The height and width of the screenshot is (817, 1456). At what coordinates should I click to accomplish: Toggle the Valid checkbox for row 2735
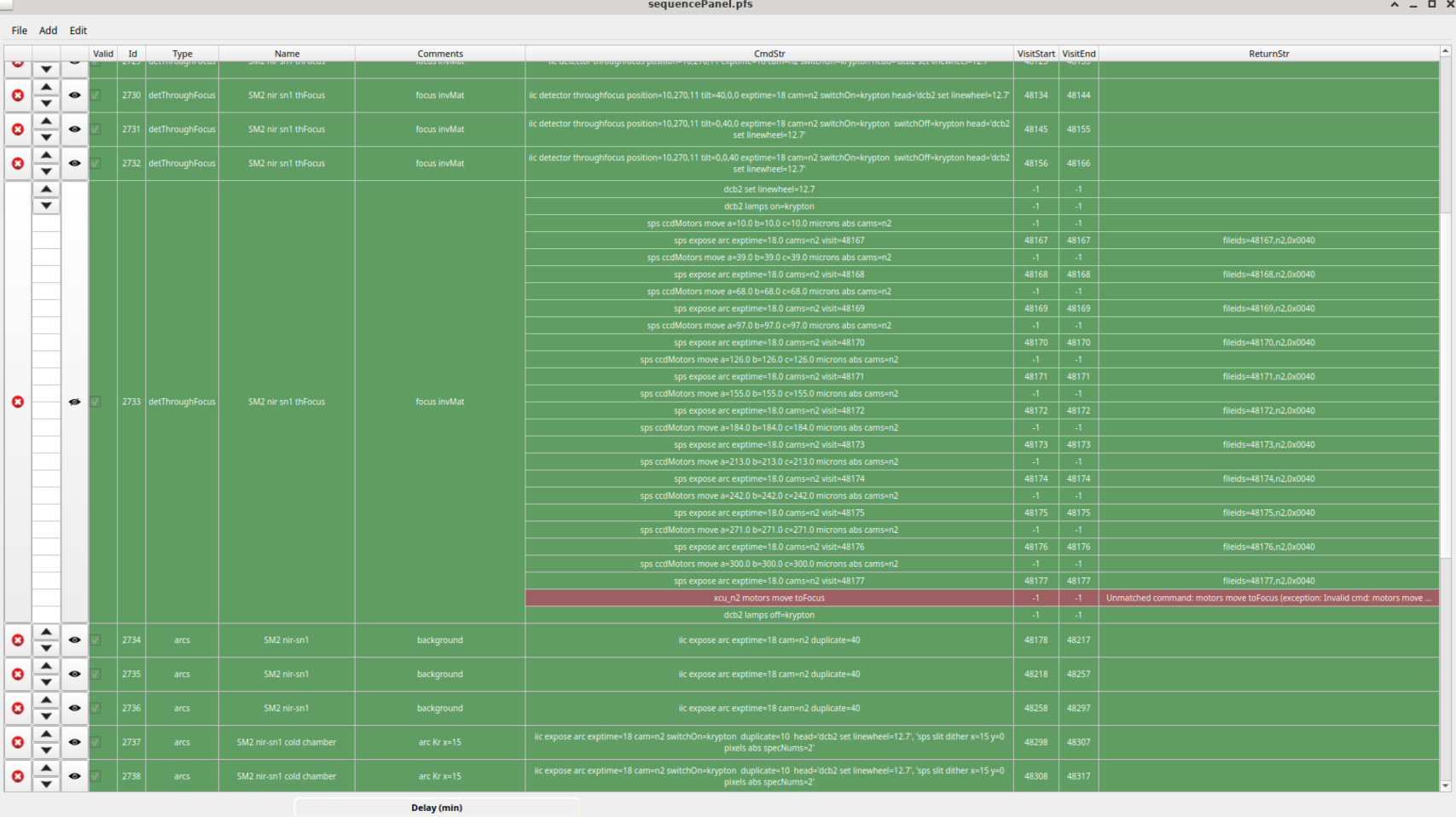coord(96,674)
